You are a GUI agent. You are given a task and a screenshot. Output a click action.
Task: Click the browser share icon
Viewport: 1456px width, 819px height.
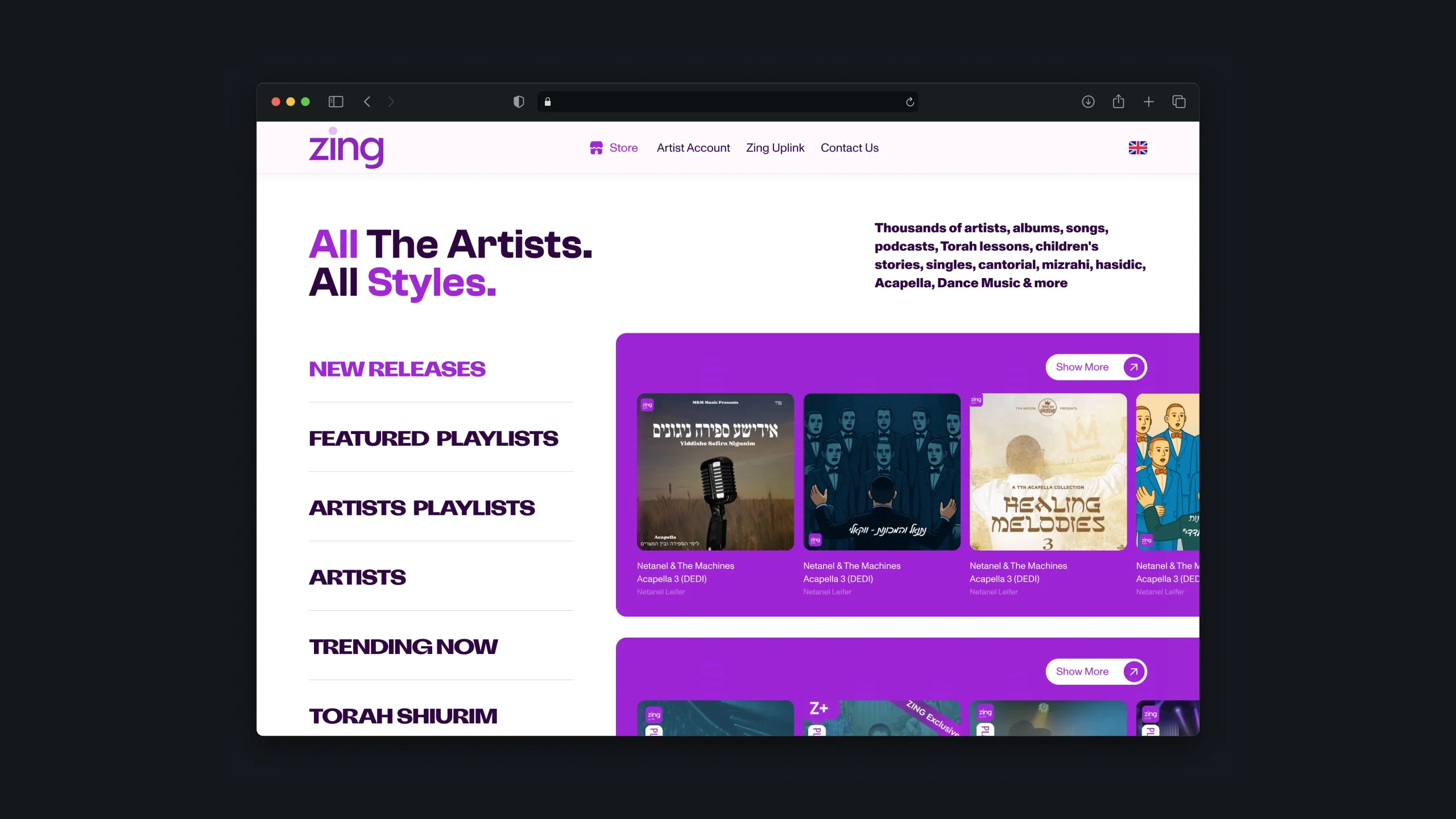pyautogui.click(x=1119, y=101)
